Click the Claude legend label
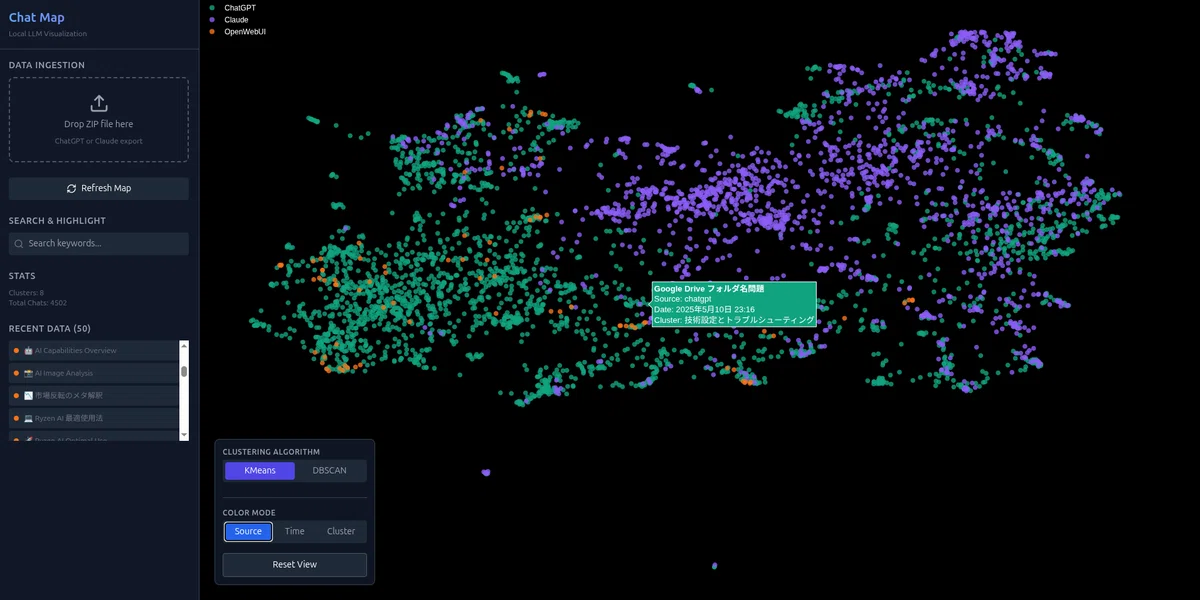 [236, 19]
